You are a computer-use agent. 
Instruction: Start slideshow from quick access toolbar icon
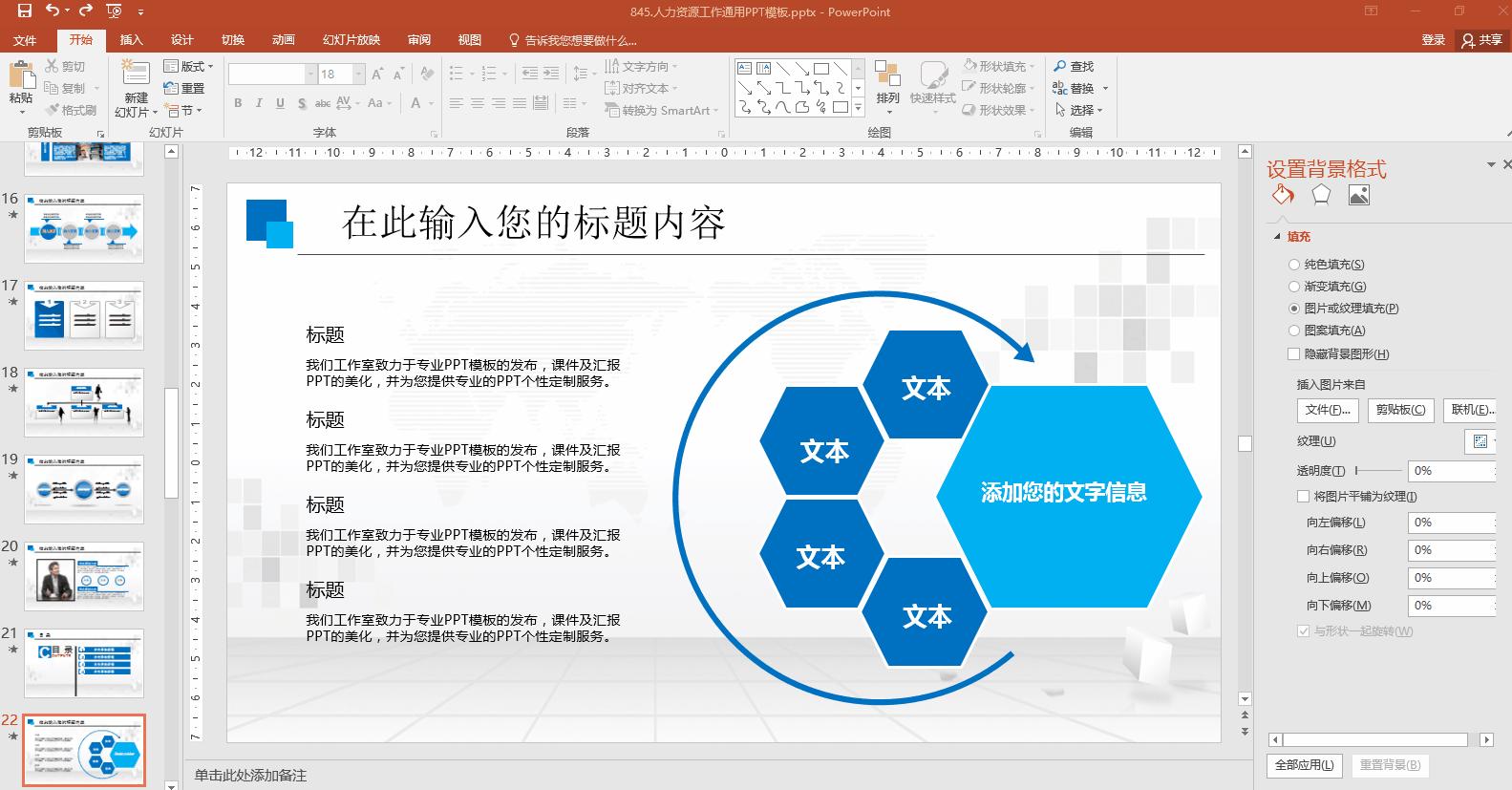115,11
